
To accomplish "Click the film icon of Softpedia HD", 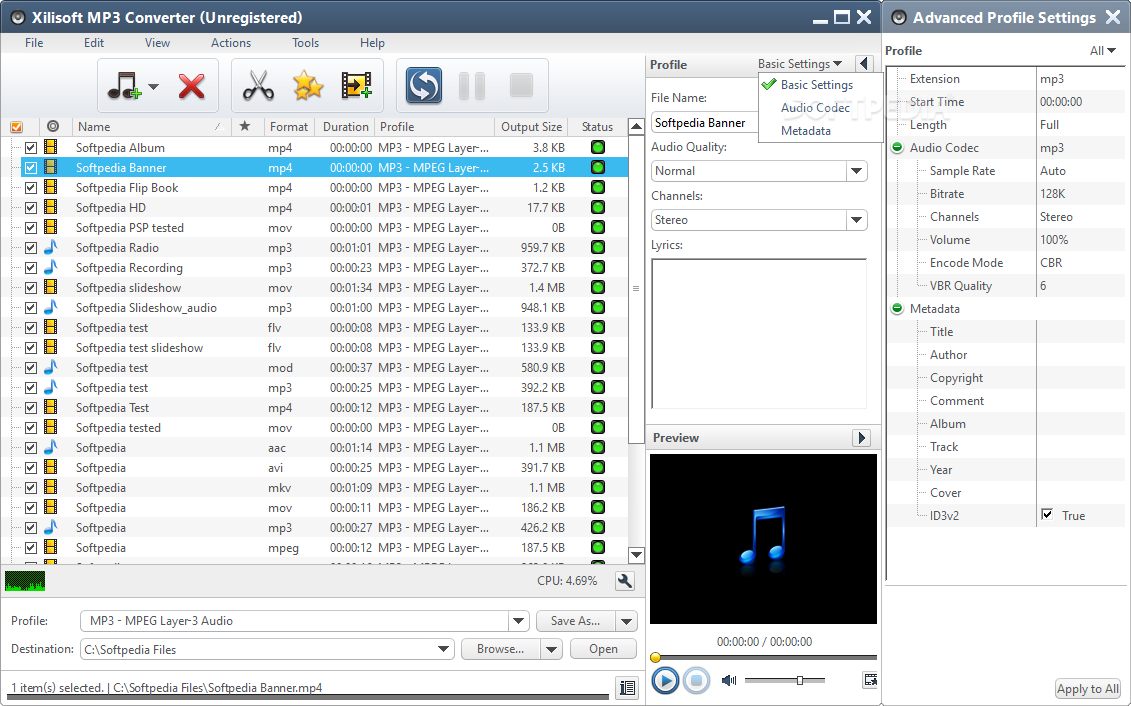I will coord(50,207).
